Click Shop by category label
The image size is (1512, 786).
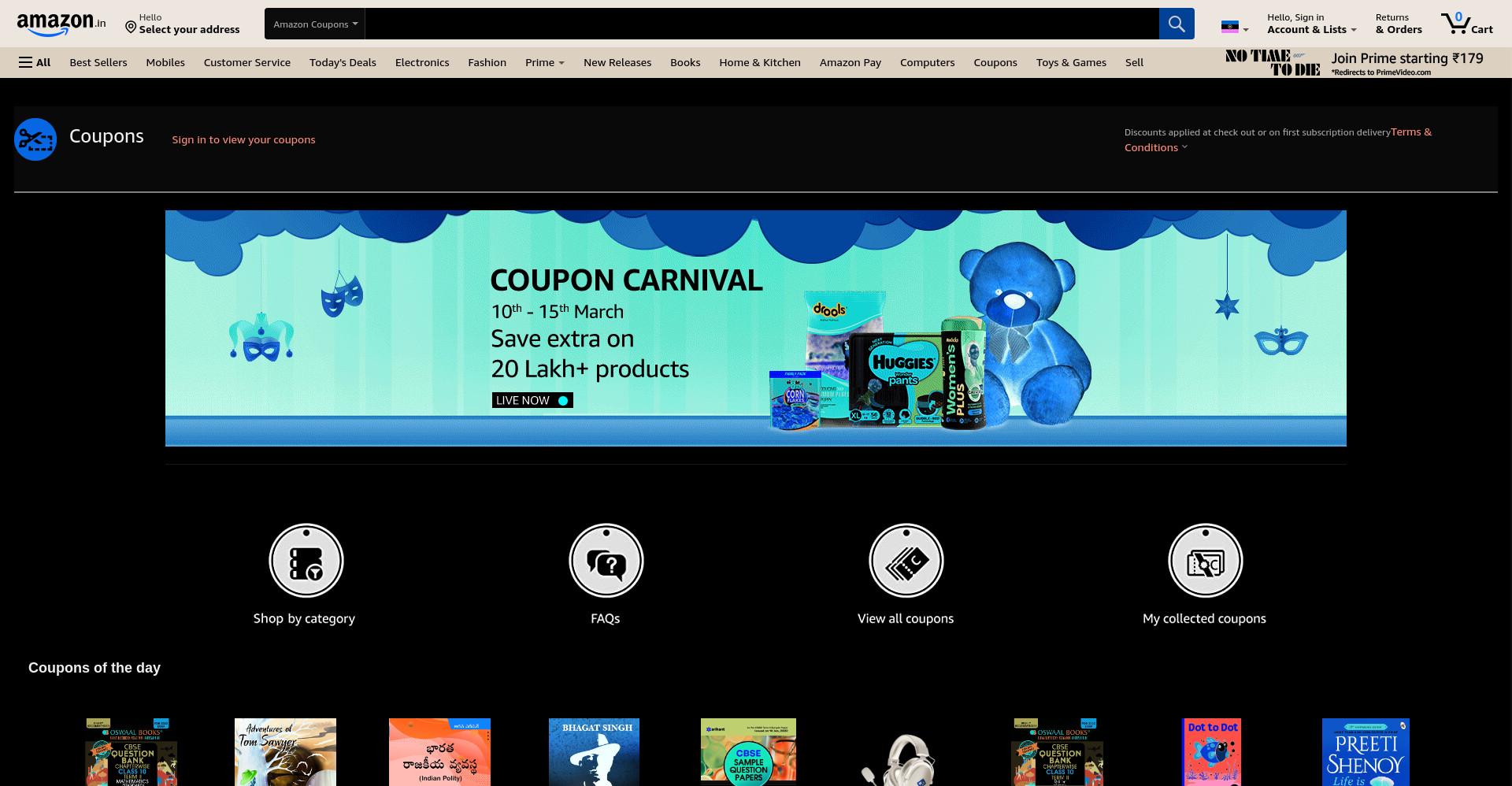304,618
